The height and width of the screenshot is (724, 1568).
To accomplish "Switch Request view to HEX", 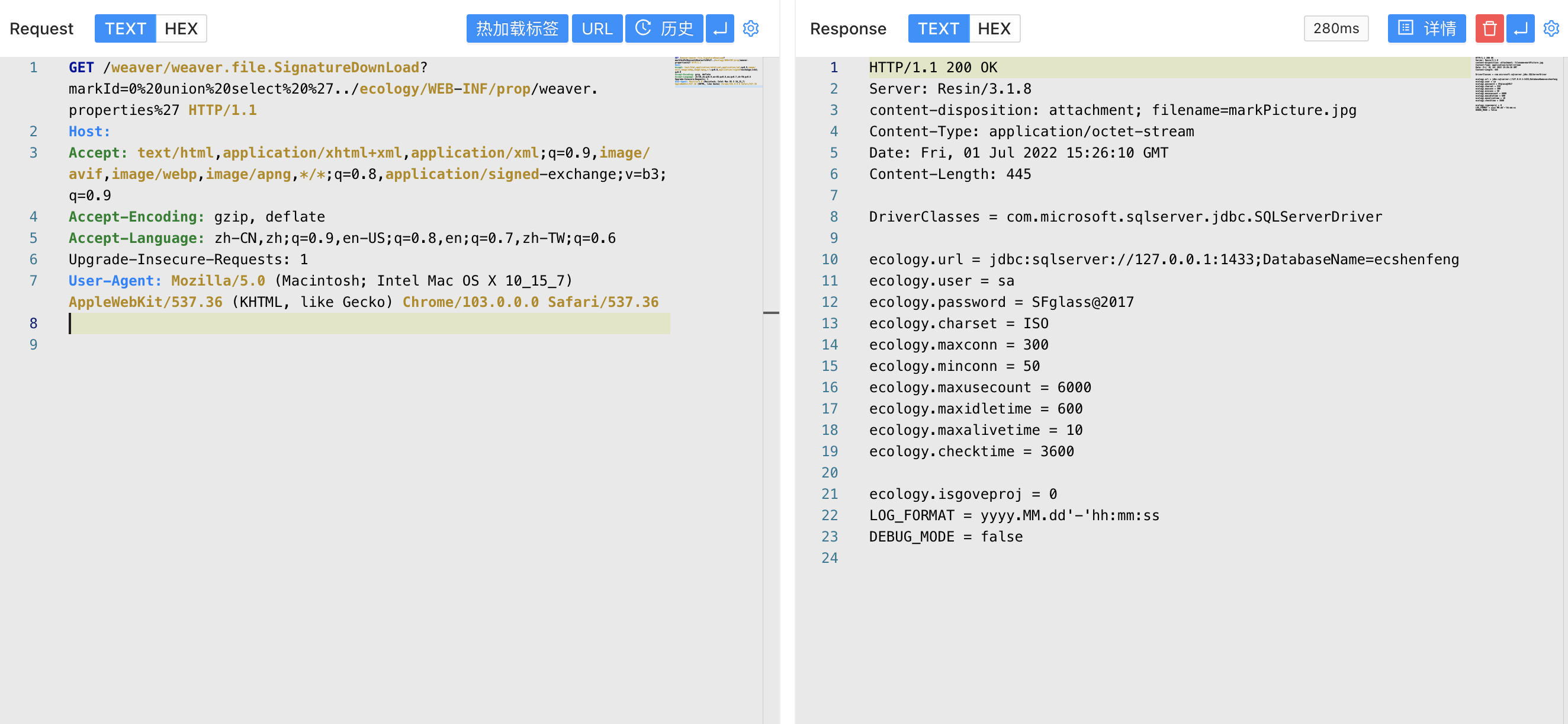I will point(181,28).
